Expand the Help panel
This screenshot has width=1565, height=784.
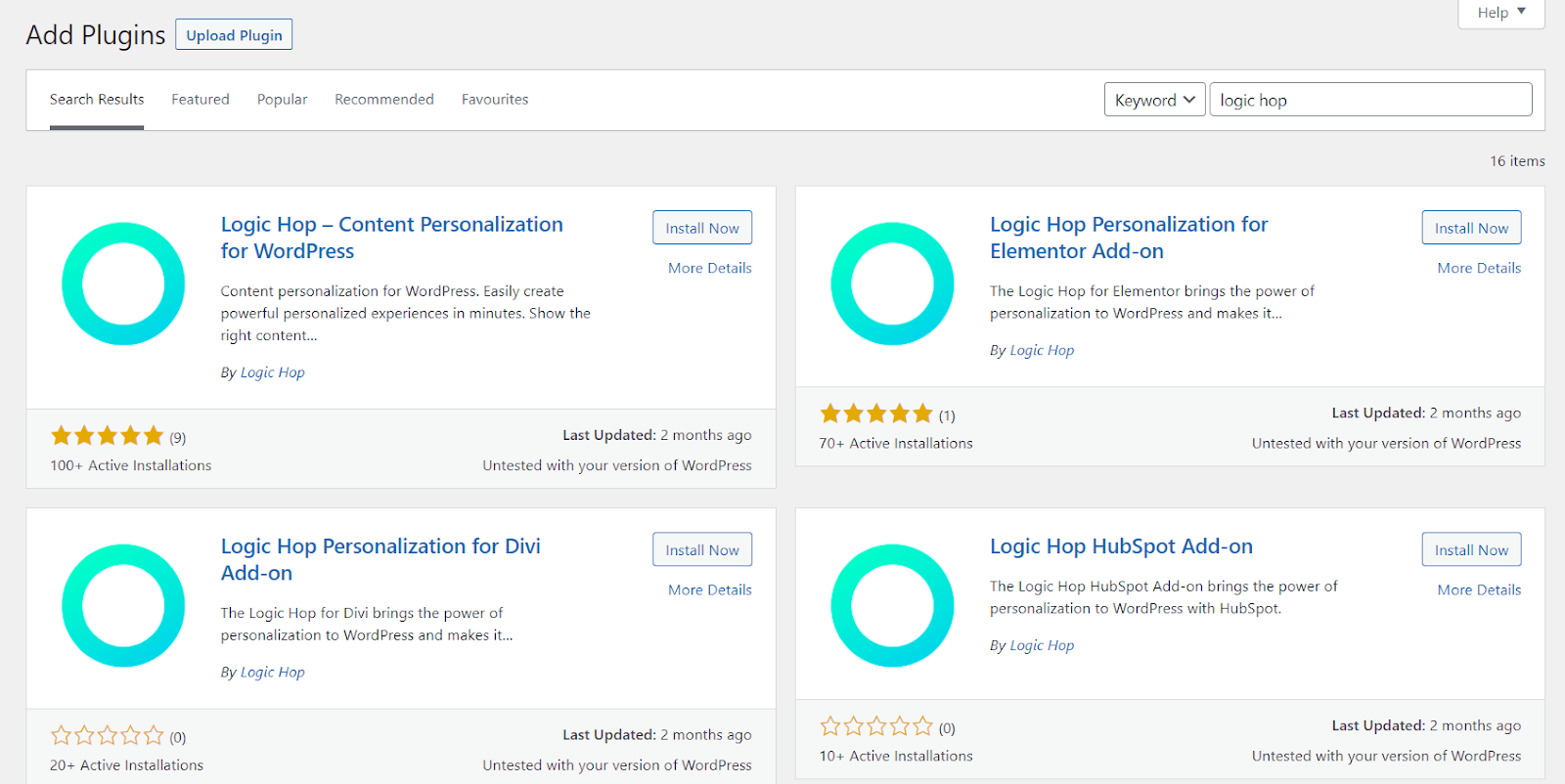[1500, 13]
